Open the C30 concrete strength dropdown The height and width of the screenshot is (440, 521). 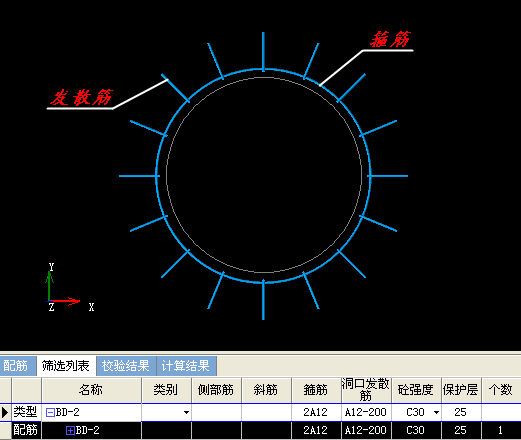436,413
